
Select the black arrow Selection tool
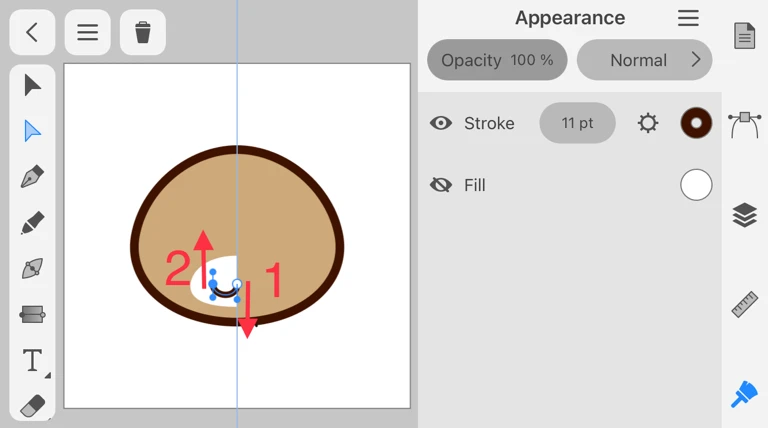click(x=32, y=85)
